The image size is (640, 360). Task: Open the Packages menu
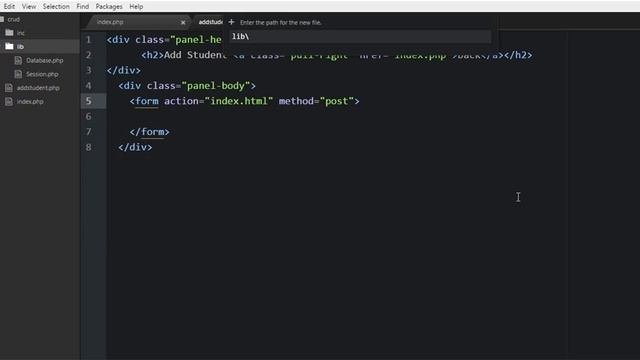[109, 7]
